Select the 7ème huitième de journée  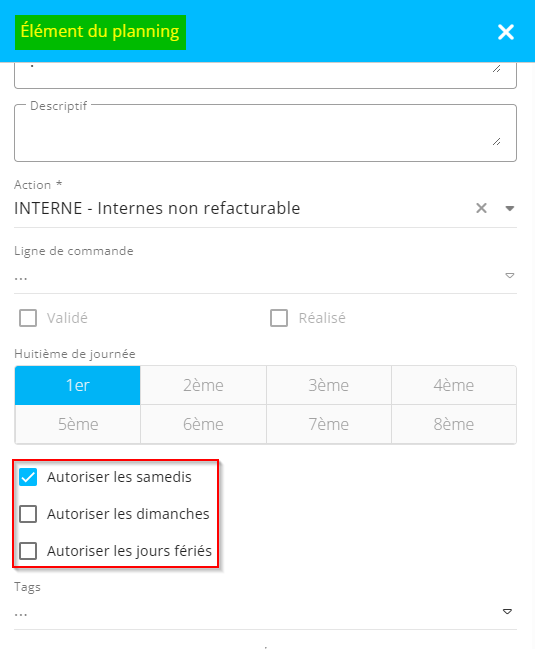(x=329, y=424)
